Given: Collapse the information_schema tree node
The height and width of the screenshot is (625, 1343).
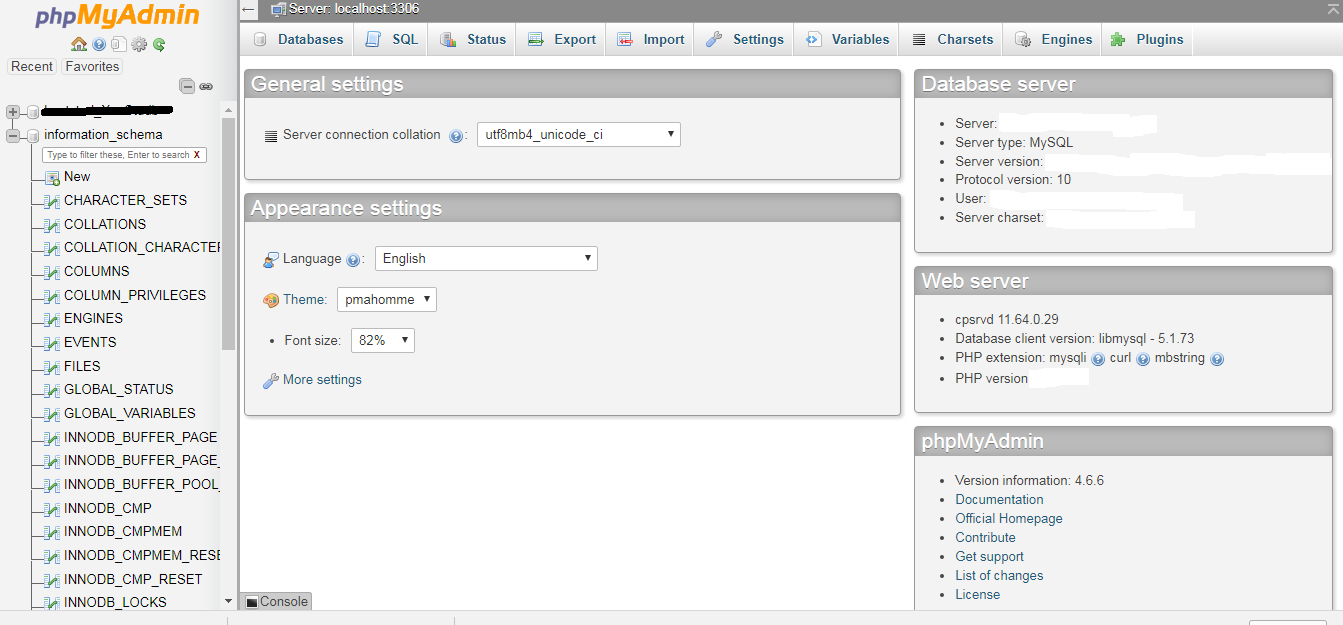Looking at the screenshot, I should (12, 134).
